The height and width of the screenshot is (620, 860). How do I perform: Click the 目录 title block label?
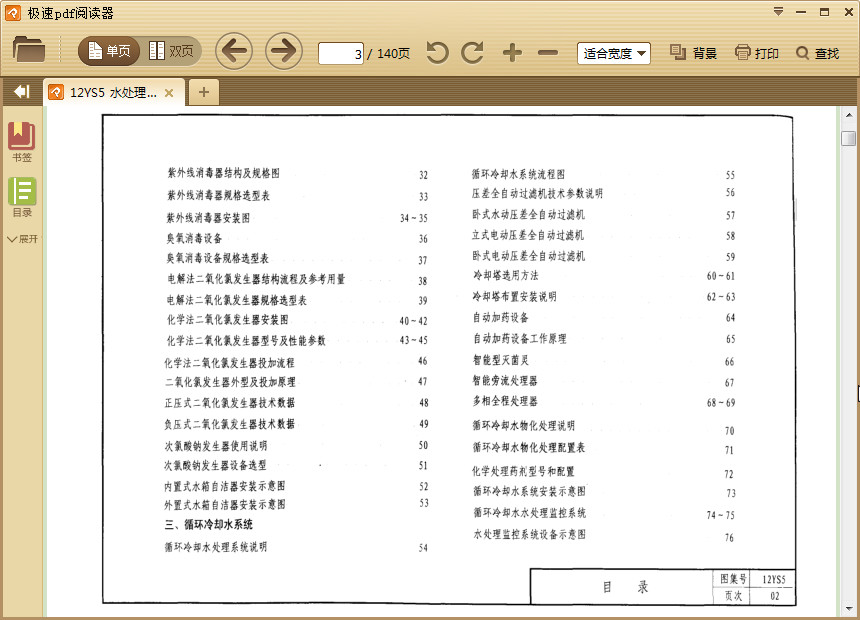pos(626,587)
